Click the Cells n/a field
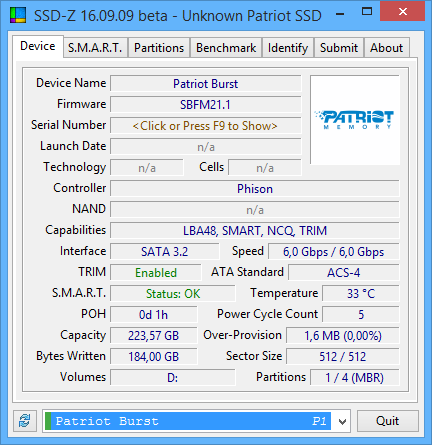 click(265, 168)
